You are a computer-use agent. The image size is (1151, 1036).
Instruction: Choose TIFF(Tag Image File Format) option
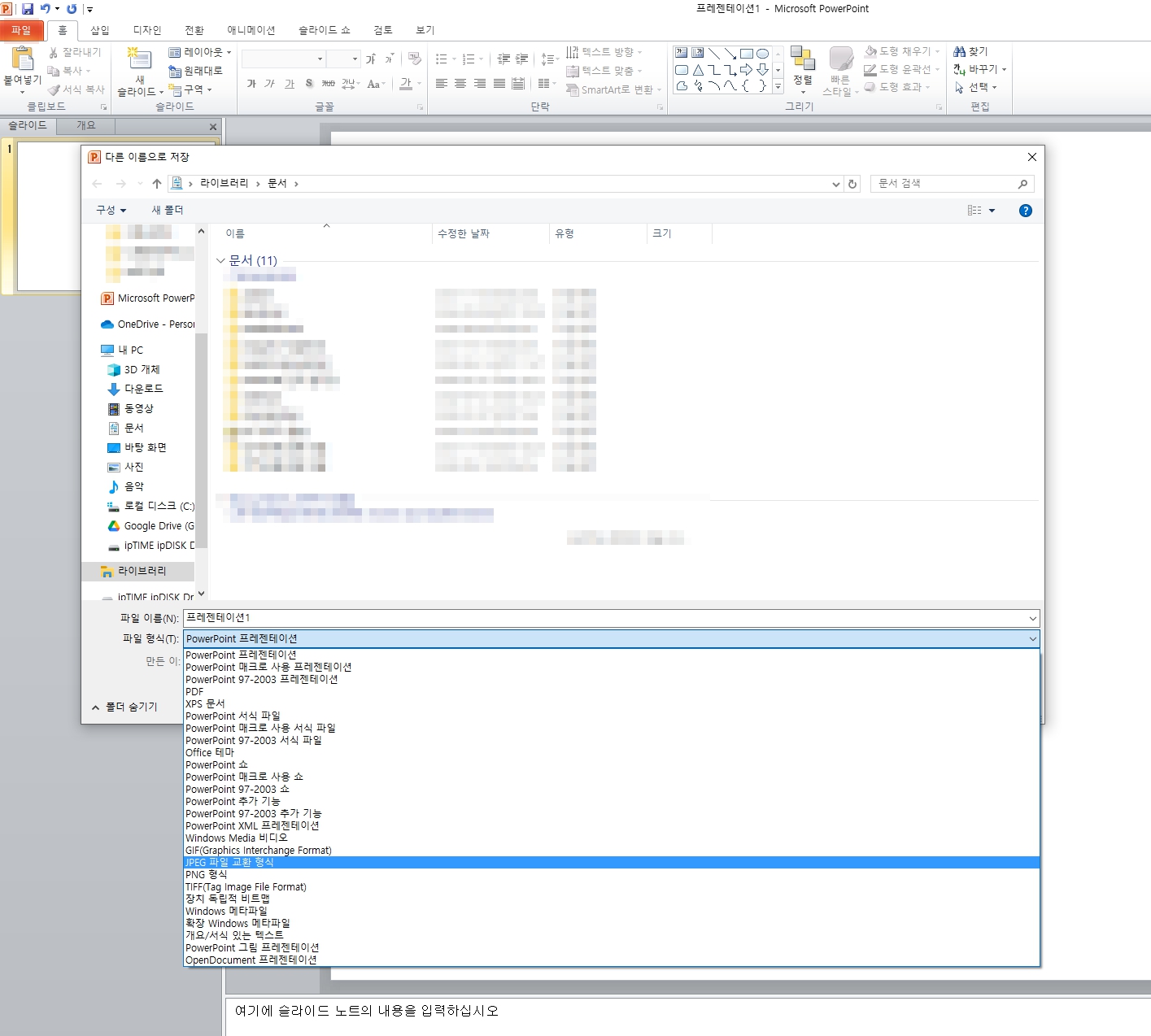(612, 886)
